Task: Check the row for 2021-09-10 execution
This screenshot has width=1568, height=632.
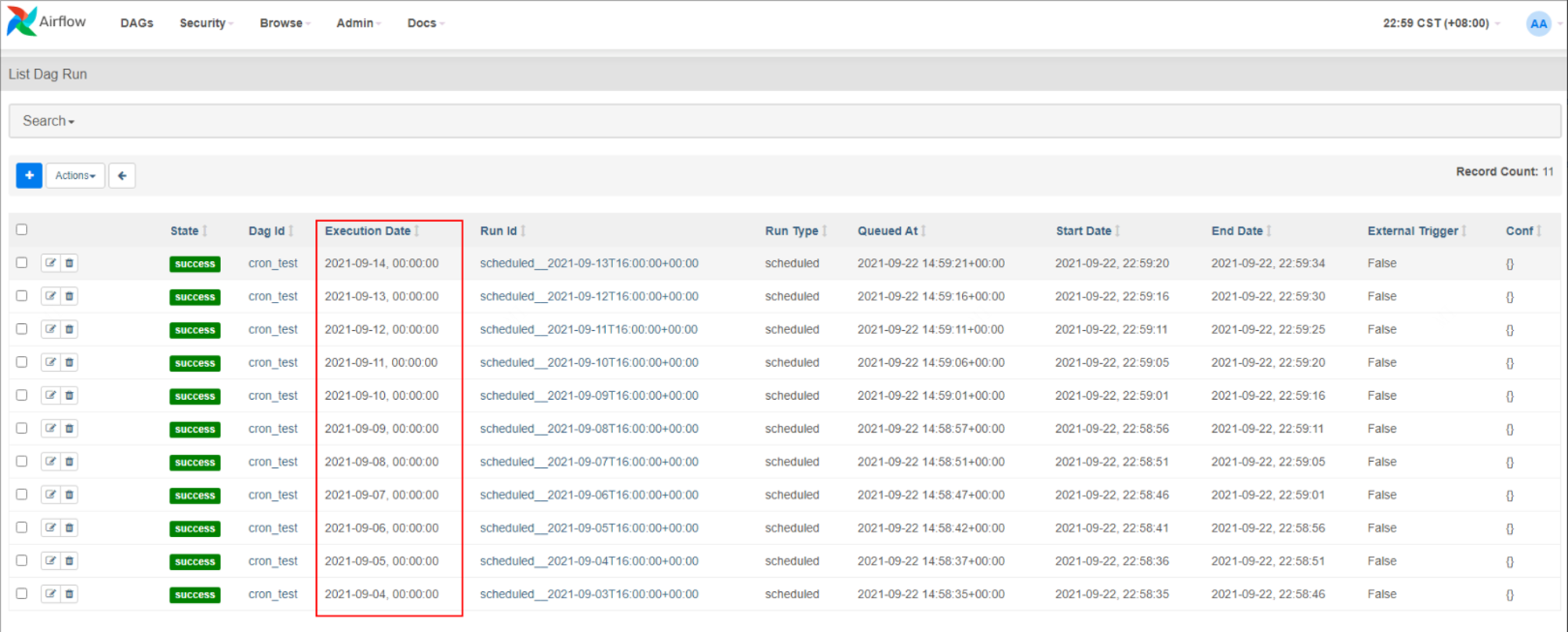Action: (x=22, y=395)
